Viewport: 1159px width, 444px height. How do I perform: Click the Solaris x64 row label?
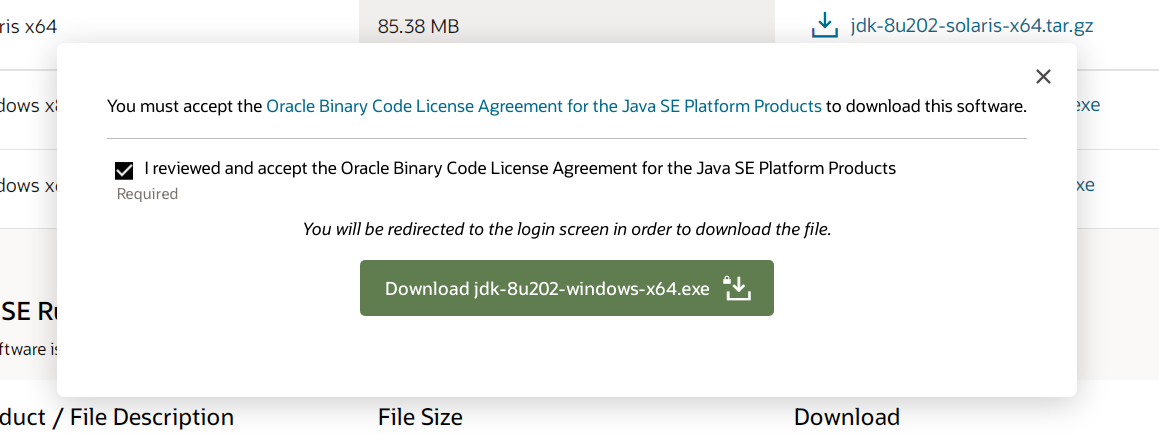tap(28, 27)
